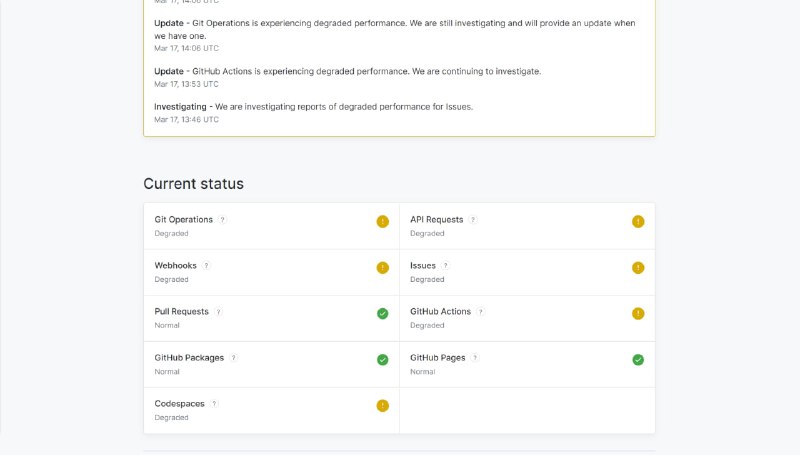Select the GitHub Pages component name
Image resolution: width=800 pixels, height=455 pixels.
[438, 358]
